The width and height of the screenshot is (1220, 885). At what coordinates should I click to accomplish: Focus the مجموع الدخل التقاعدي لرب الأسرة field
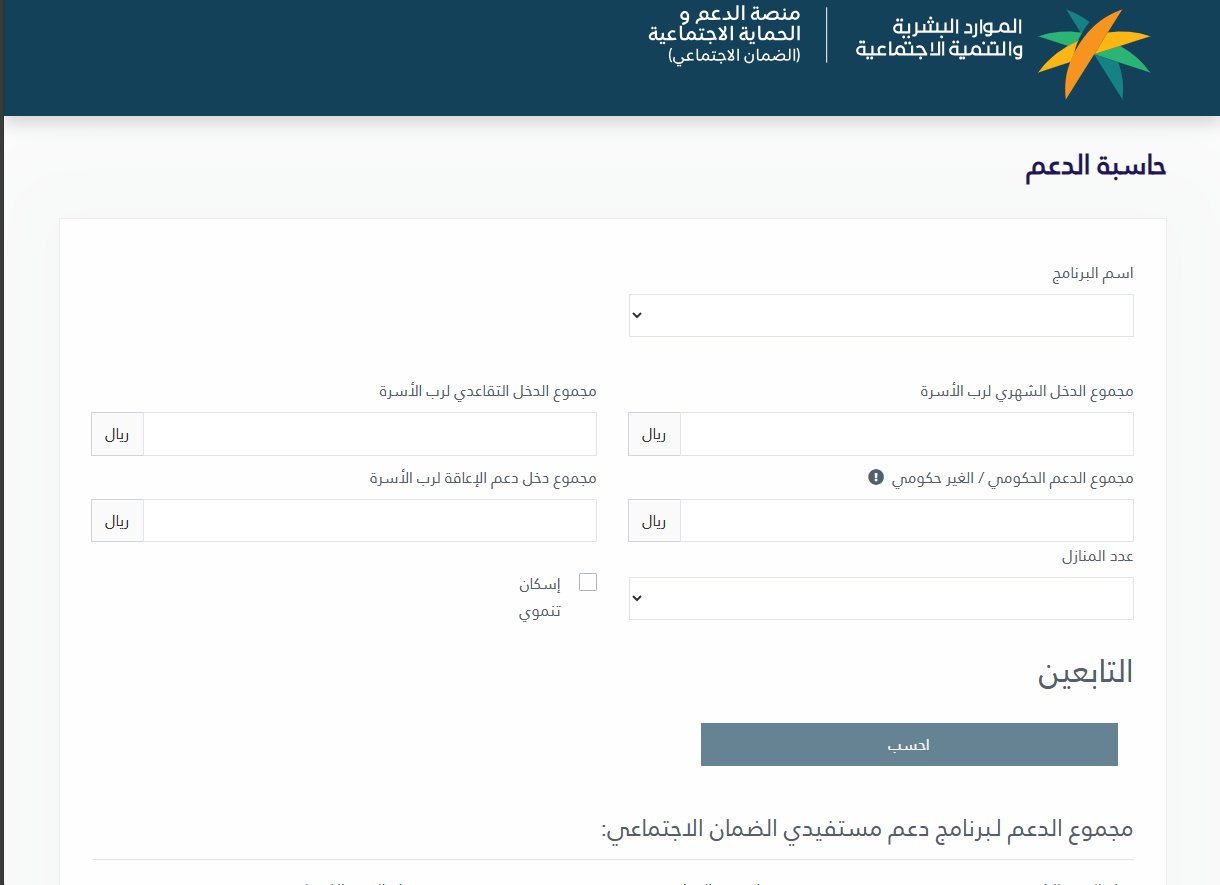coord(369,434)
